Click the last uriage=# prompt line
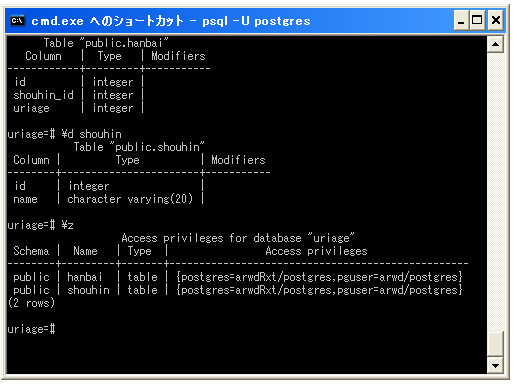Screen dimensions: 513x385 pos(31,329)
